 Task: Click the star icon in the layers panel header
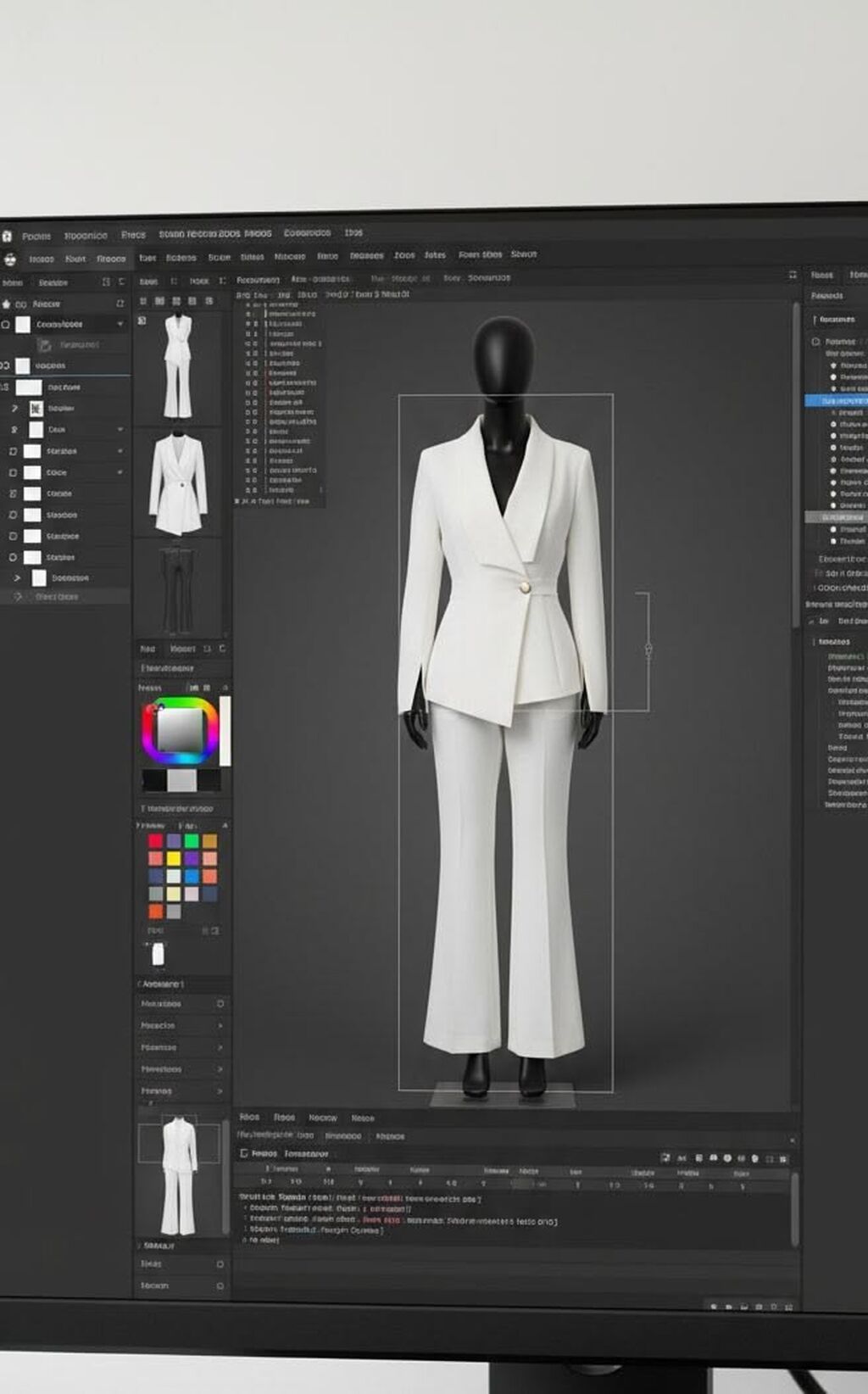coord(7,304)
